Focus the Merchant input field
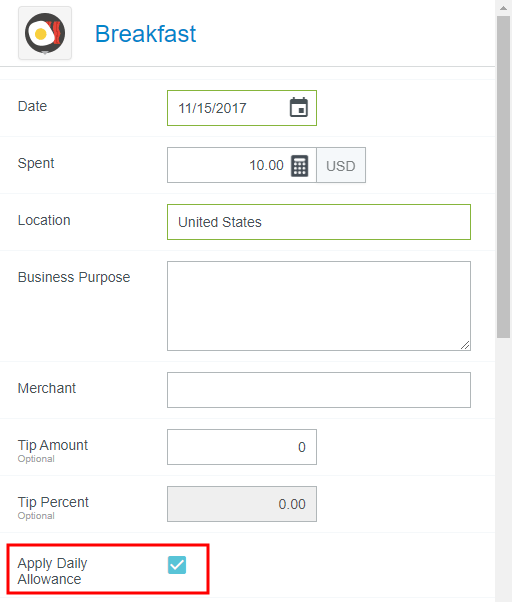This screenshot has height=602, width=512. click(x=319, y=390)
